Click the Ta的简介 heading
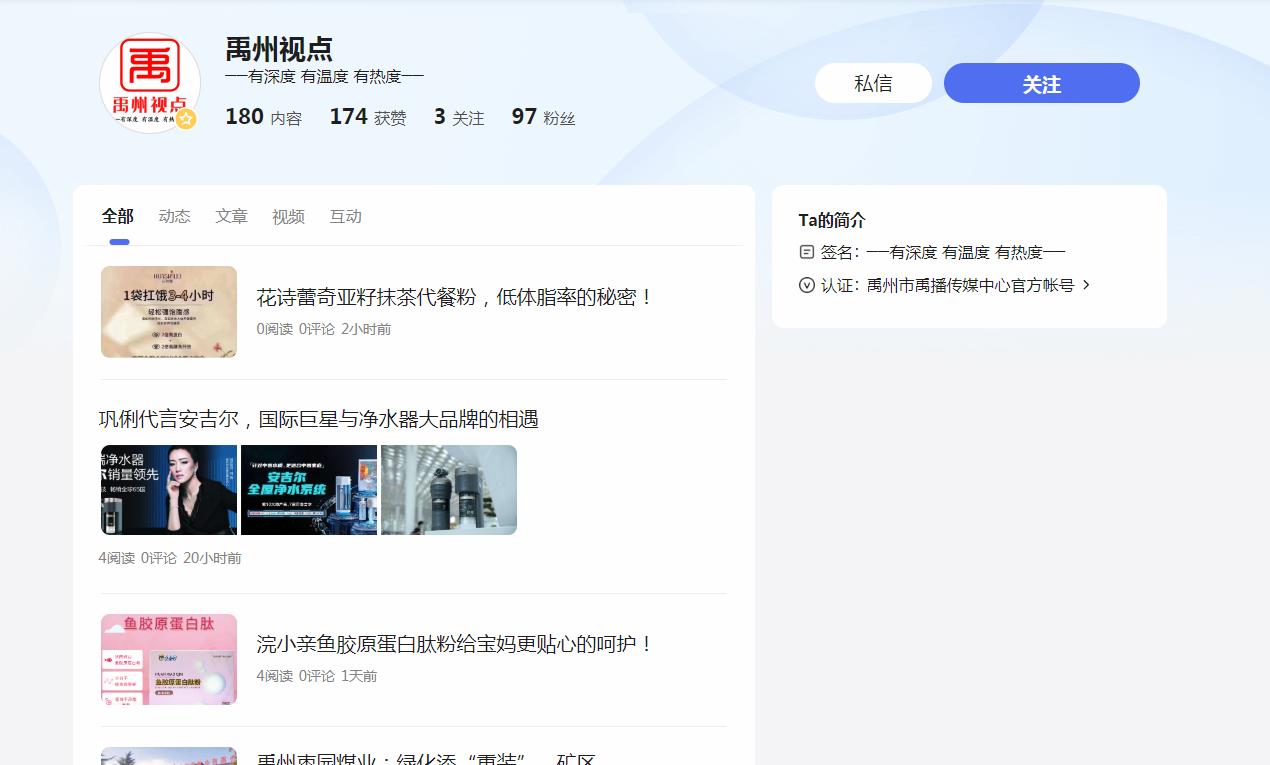 point(832,220)
